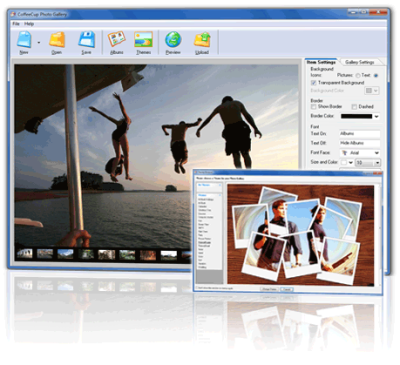Switch to the Gallery Settings tab
The image size is (400, 365).
tap(360, 62)
